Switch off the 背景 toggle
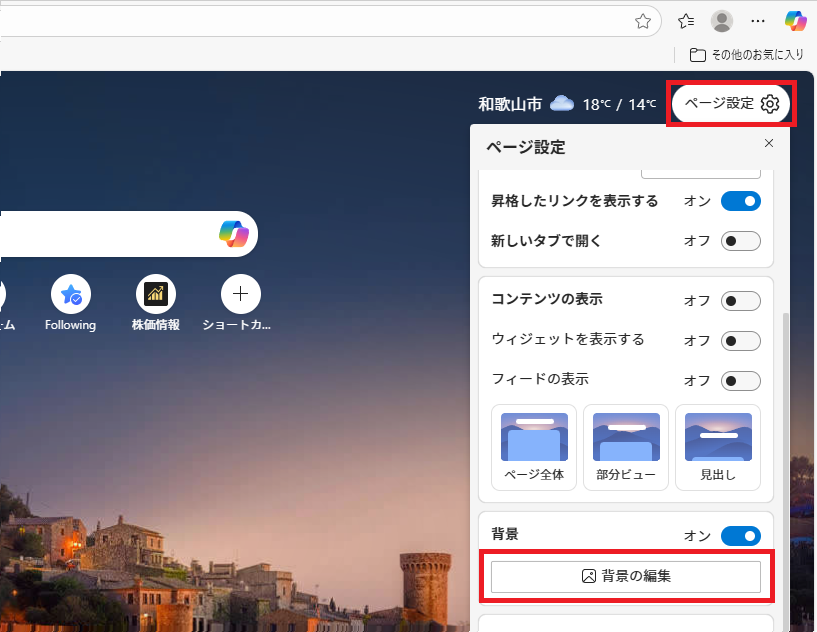Screen dimensions: 817x632 pos(740,536)
